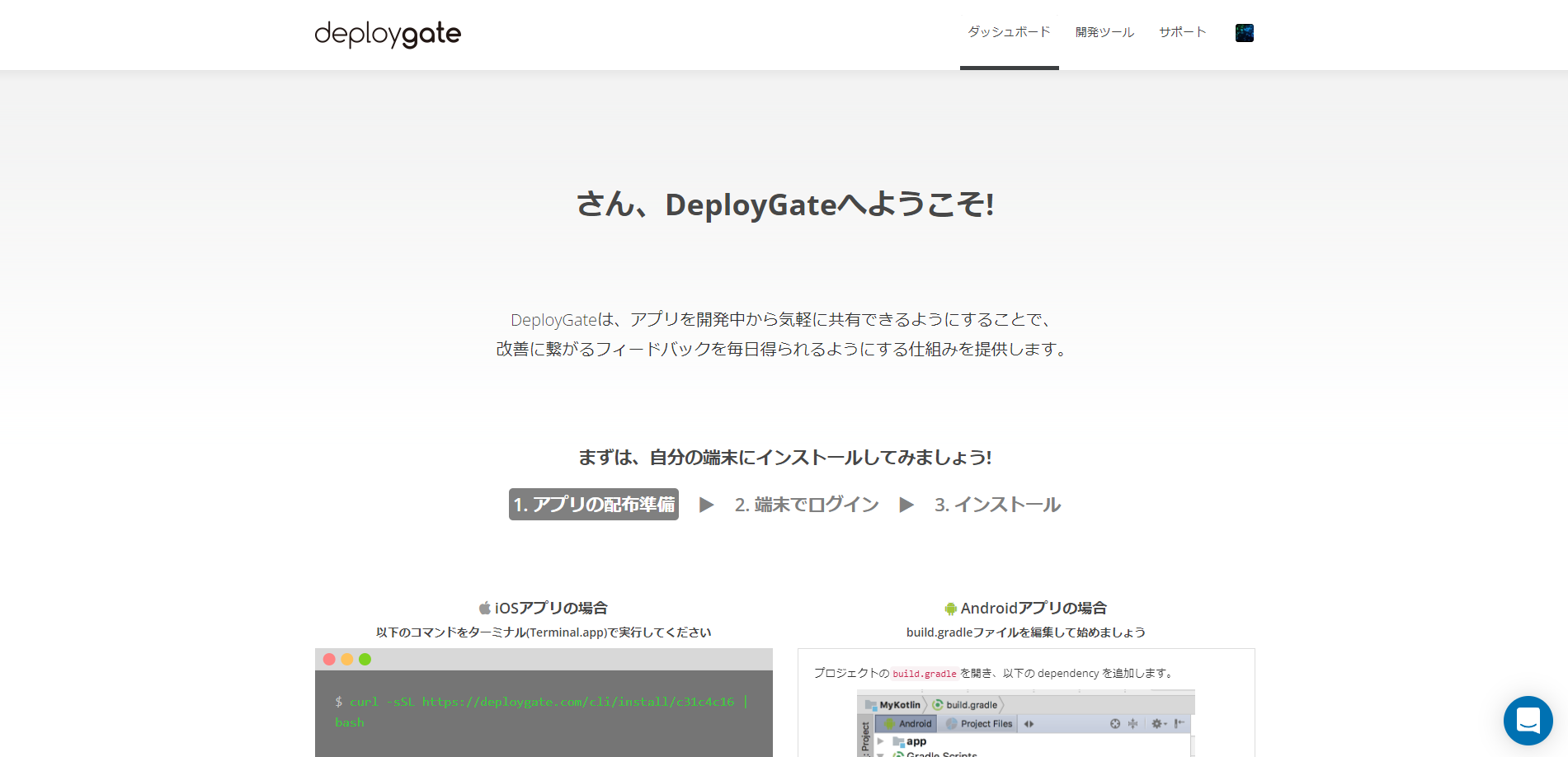Click the heading さん、DeployGateへようこそ!

pos(785,204)
